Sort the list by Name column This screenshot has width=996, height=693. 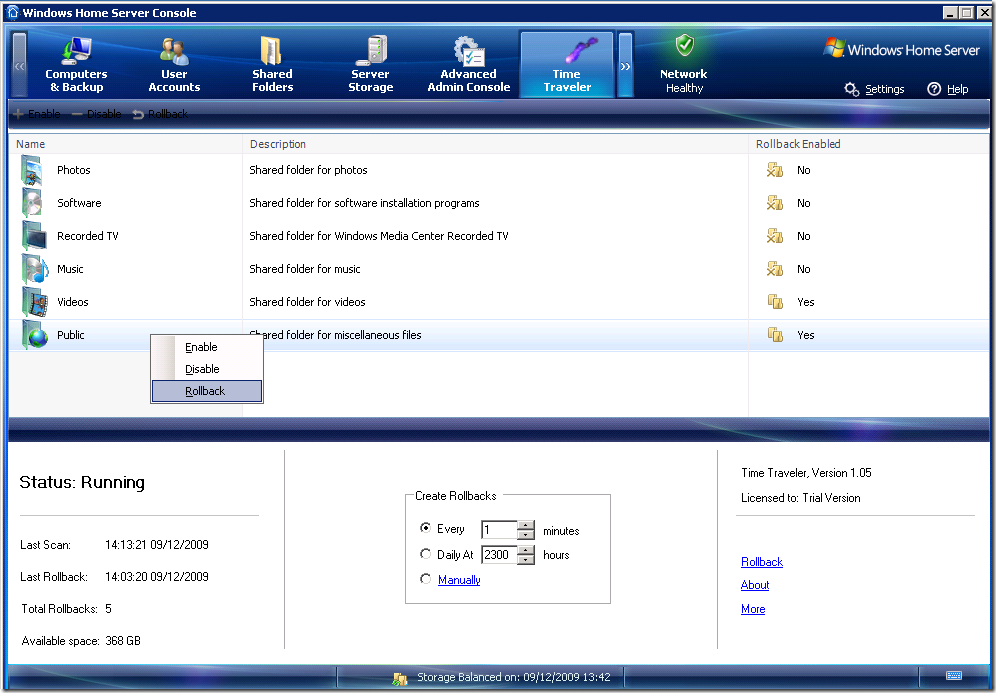click(x=125, y=144)
